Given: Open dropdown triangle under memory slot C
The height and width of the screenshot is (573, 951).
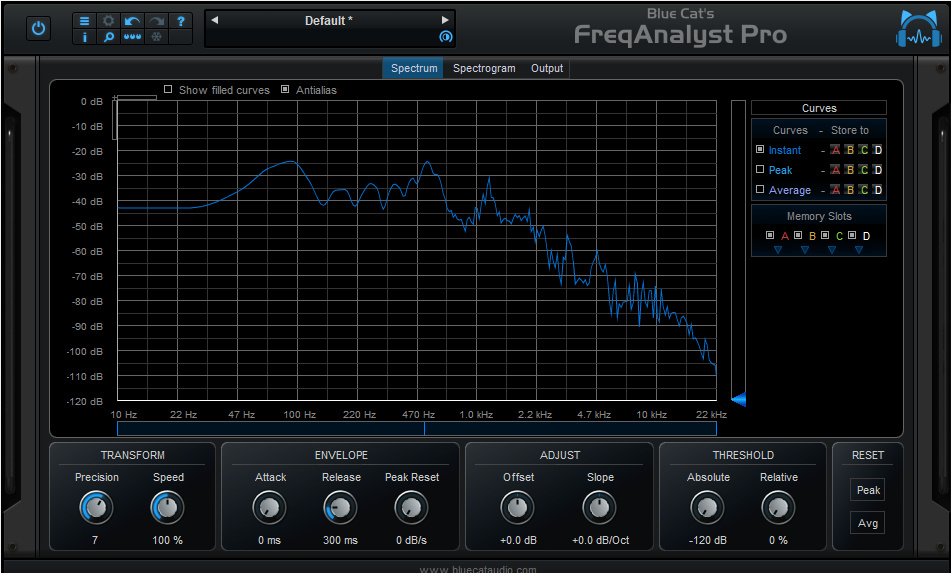Looking at the screenshot, I should pyautogui.click(x=832, y=250).
